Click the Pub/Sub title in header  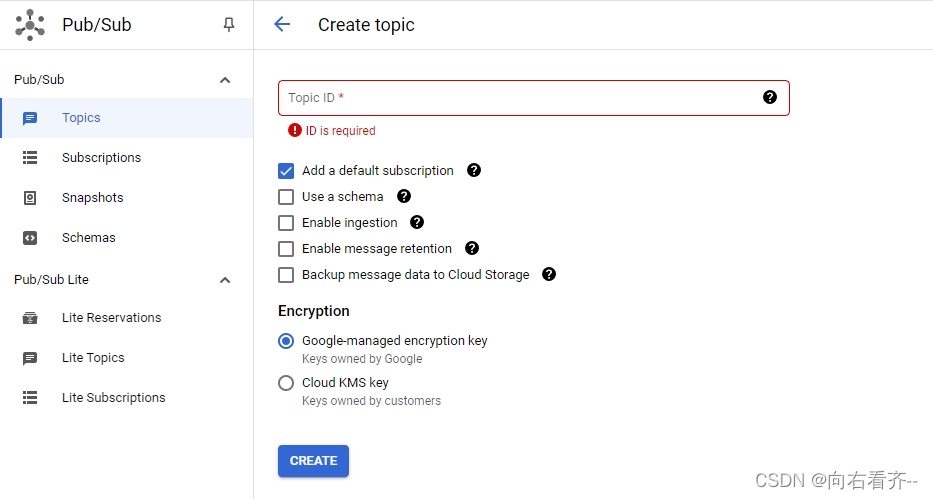[x=96, y=25]
